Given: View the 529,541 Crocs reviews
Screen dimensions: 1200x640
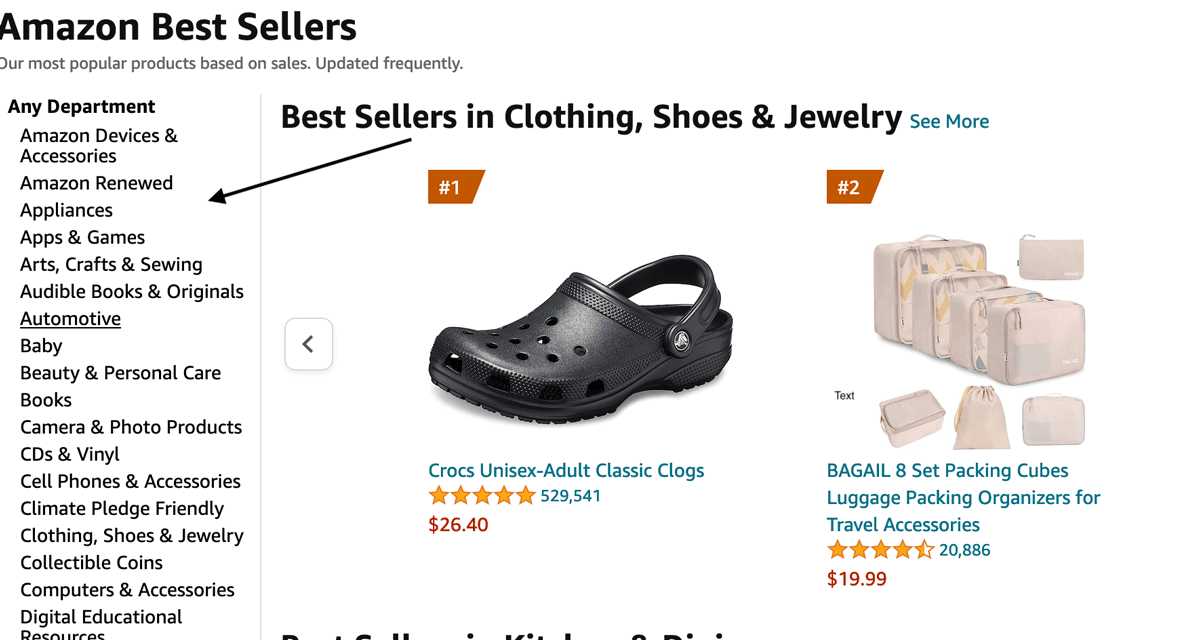Looking at the screenshot, I should [x=571, y=496].
